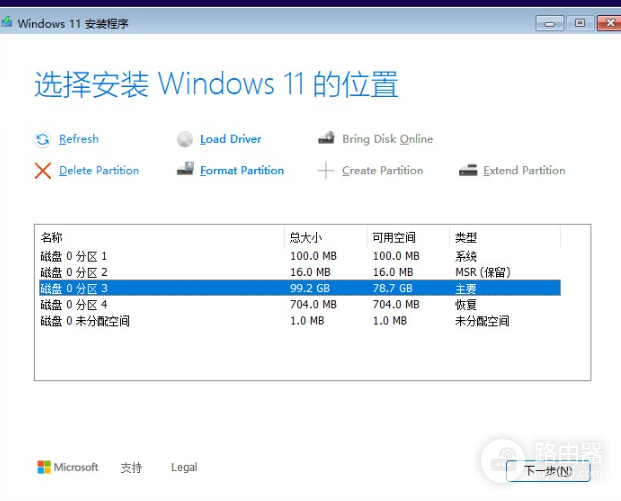This screenshot has width=621, height=501.
Task: Click the MSR (保留) type cell
Action: tap(483, 272)
